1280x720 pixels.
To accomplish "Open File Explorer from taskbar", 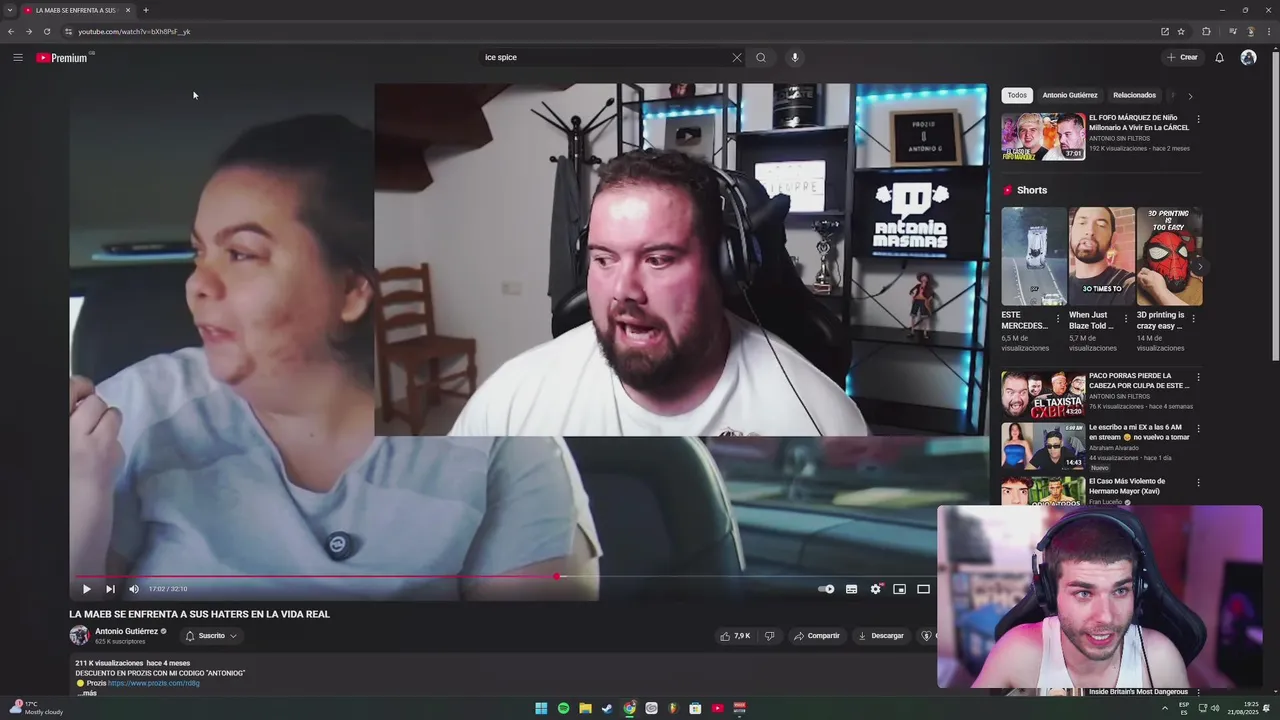I will point(585,708).
